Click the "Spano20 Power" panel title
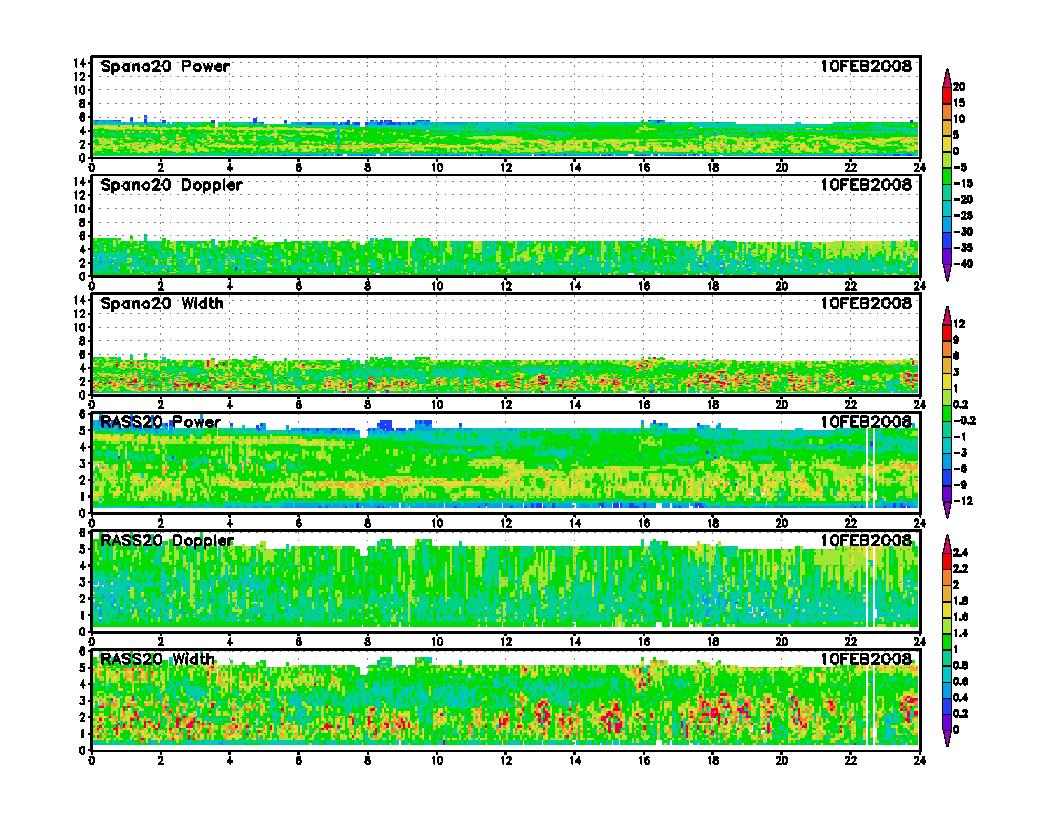The image size is (1056, 816). pos(165,66)
